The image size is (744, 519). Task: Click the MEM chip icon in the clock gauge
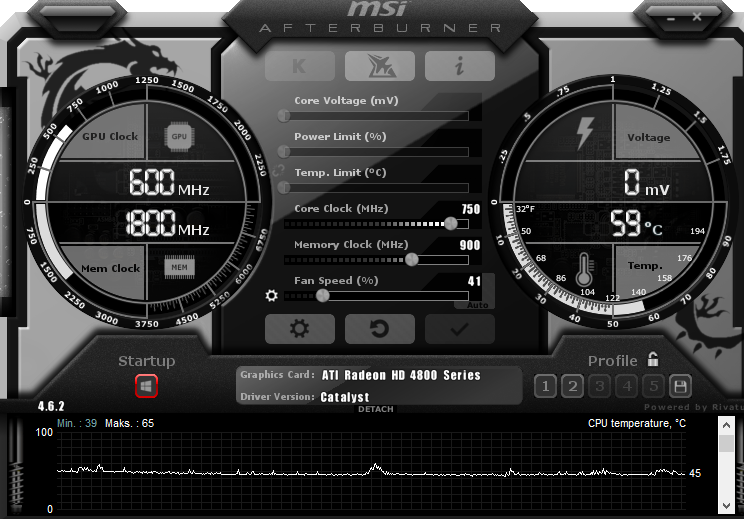pos(179,267)
